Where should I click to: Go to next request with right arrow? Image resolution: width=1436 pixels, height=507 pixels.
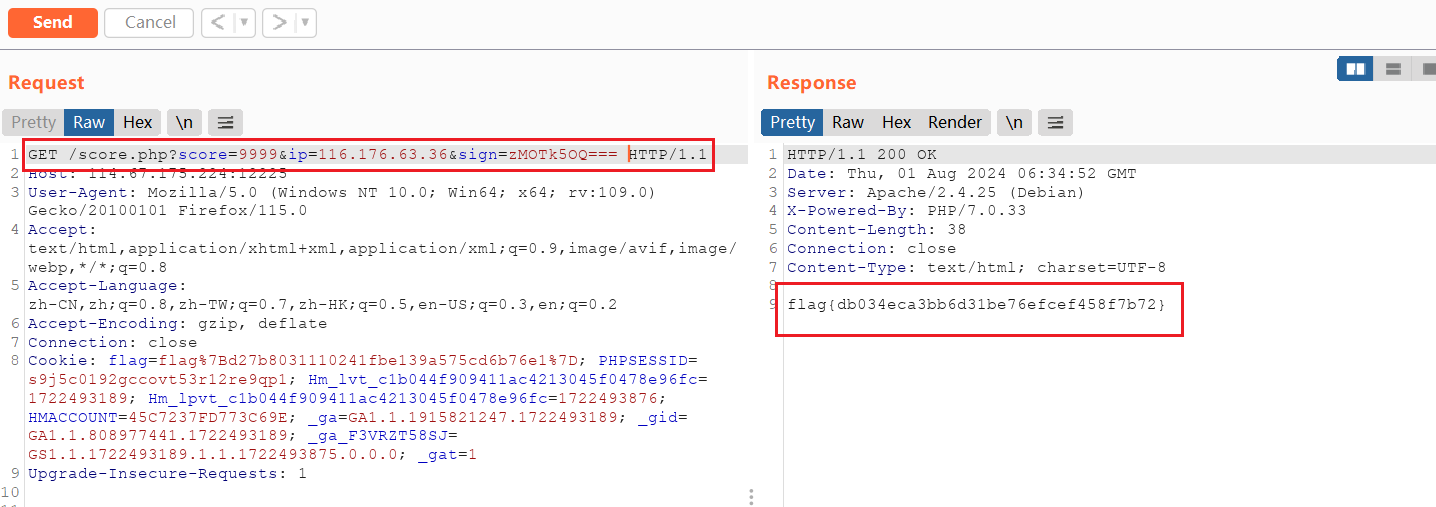tap(279, 22)
